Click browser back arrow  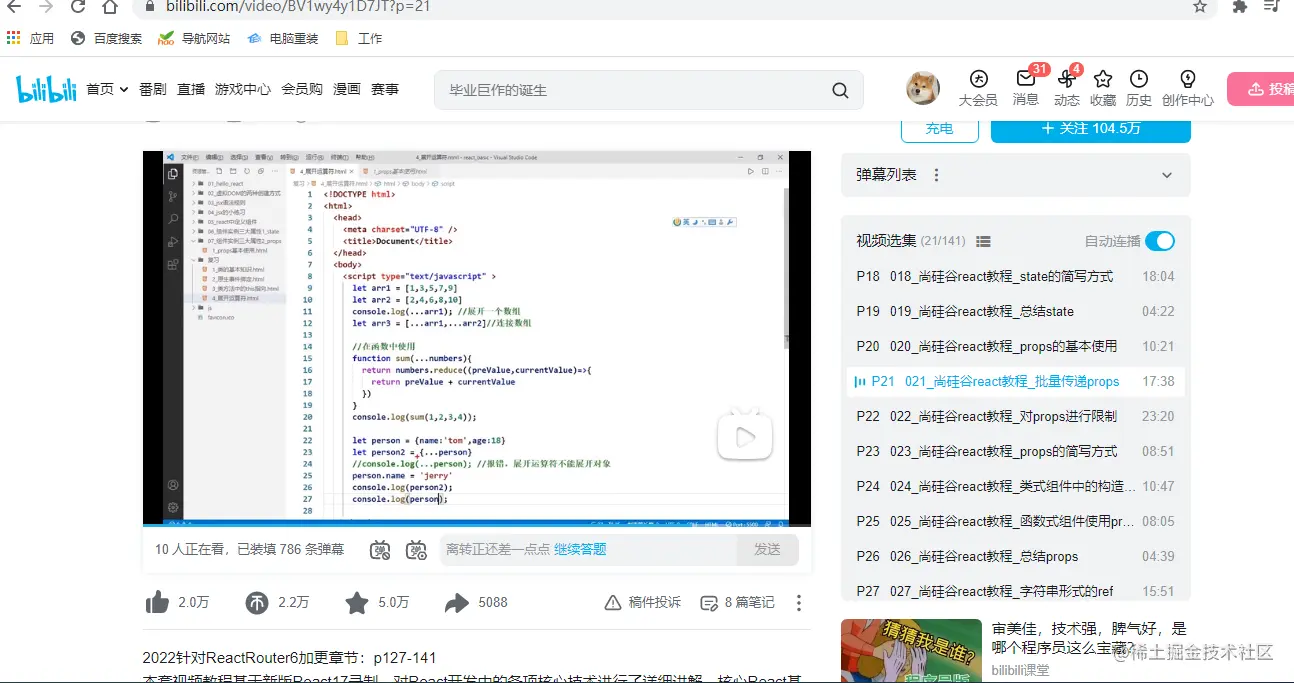click(13, 6)
